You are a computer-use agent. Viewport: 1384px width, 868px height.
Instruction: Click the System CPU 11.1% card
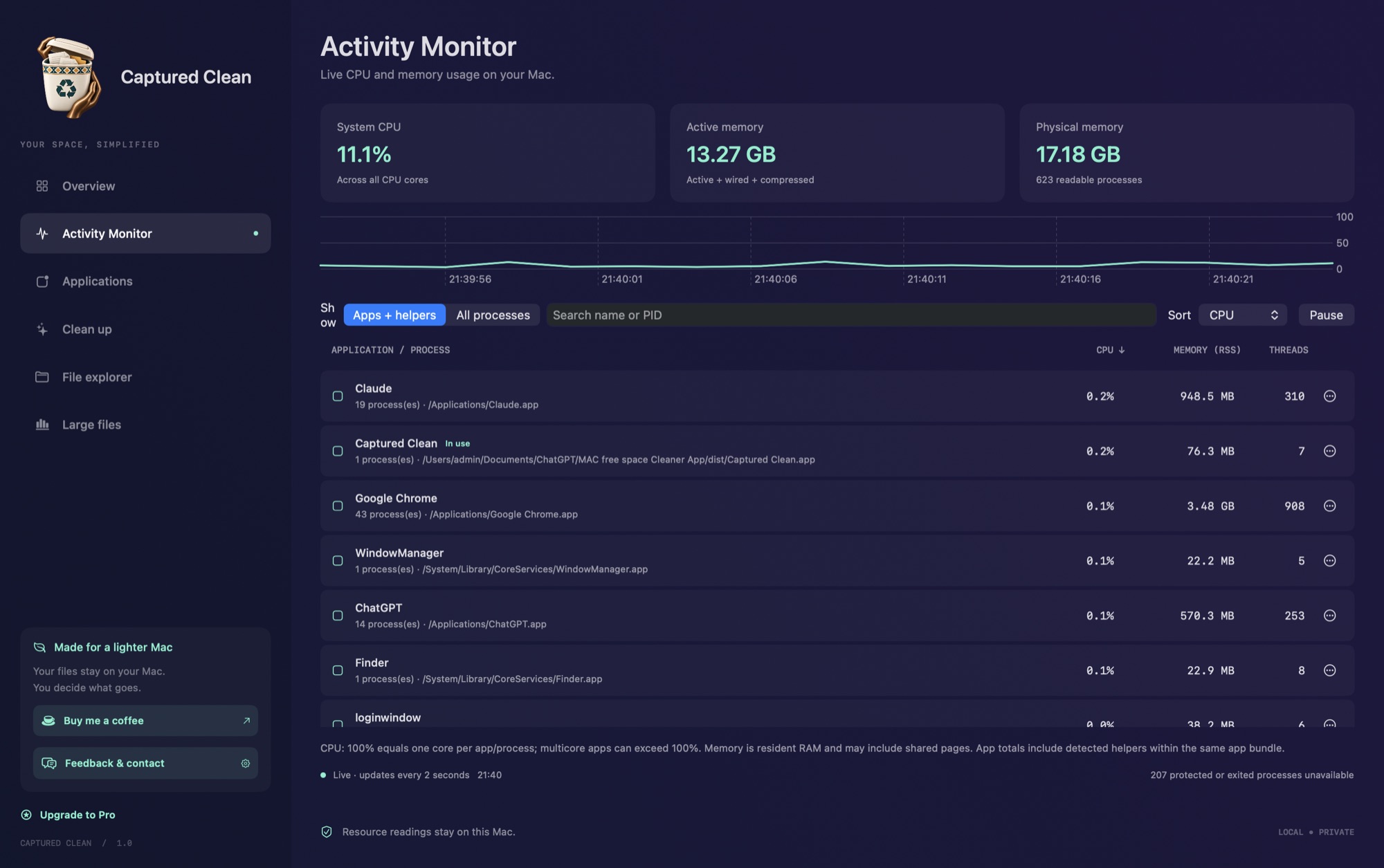[x=487, y=153]
